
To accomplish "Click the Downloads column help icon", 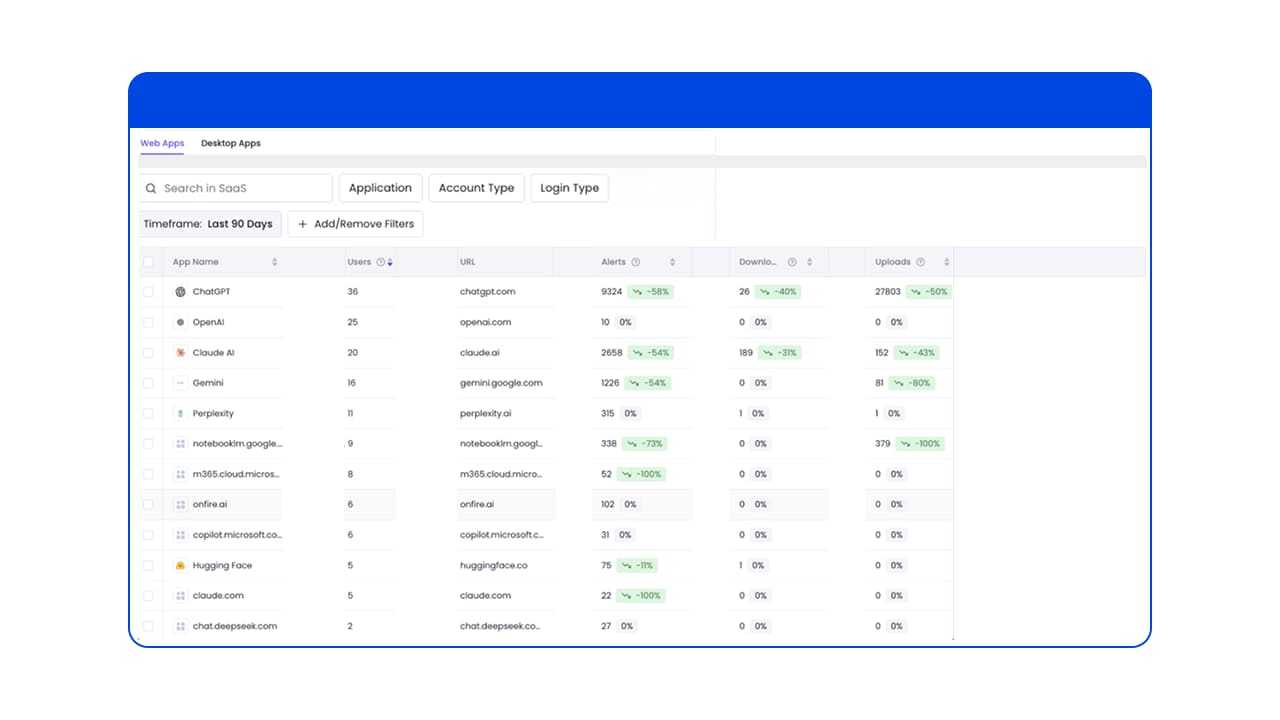I will pos(792,262).
